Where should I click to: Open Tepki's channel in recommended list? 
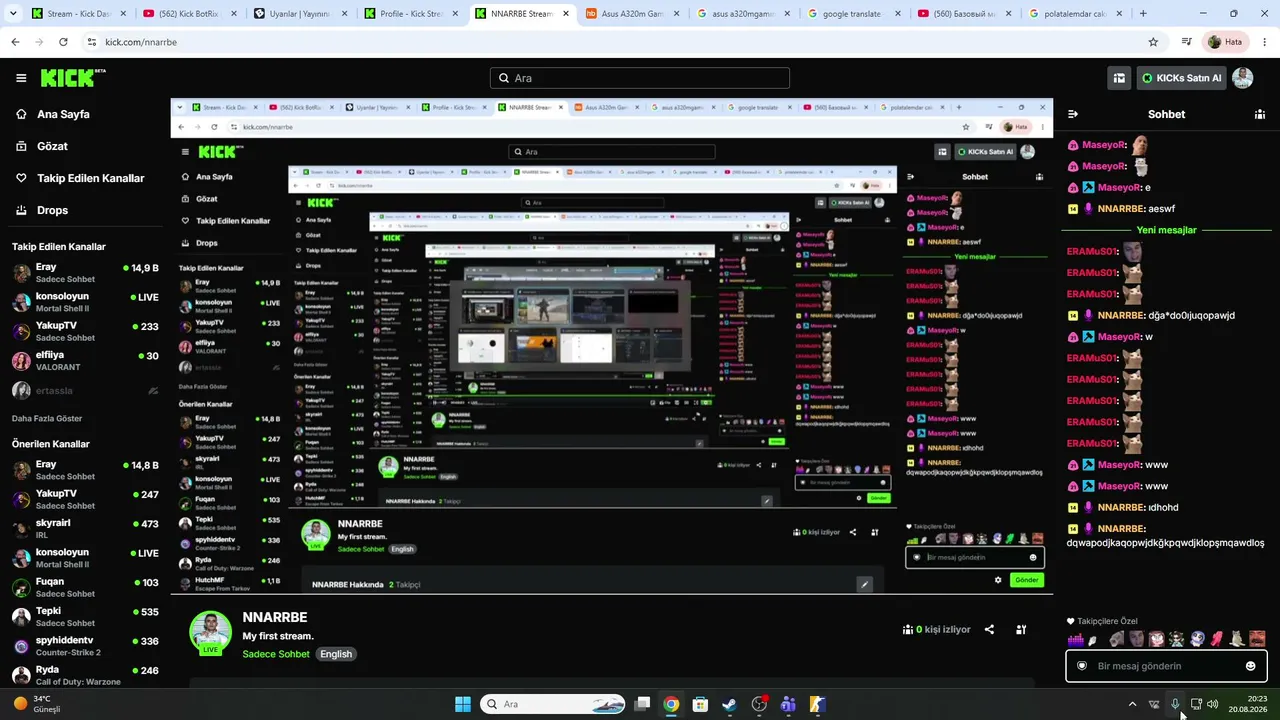pyautogui.click(x=84, y=616)
